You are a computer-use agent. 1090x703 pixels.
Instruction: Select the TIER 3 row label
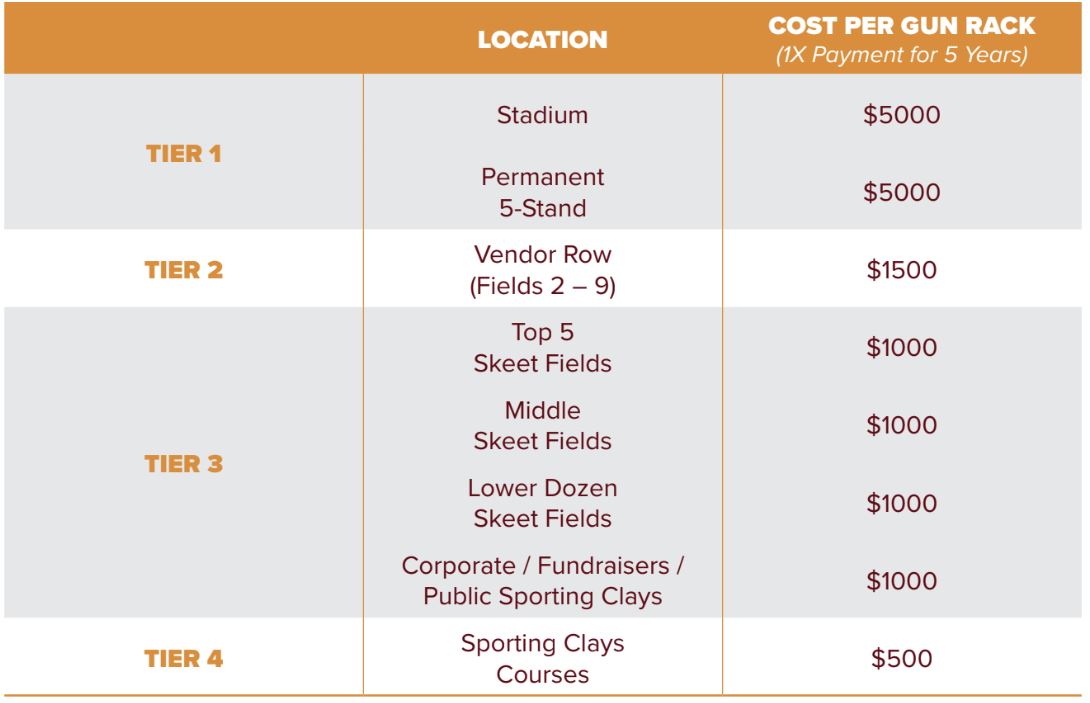tap(183, 464)
